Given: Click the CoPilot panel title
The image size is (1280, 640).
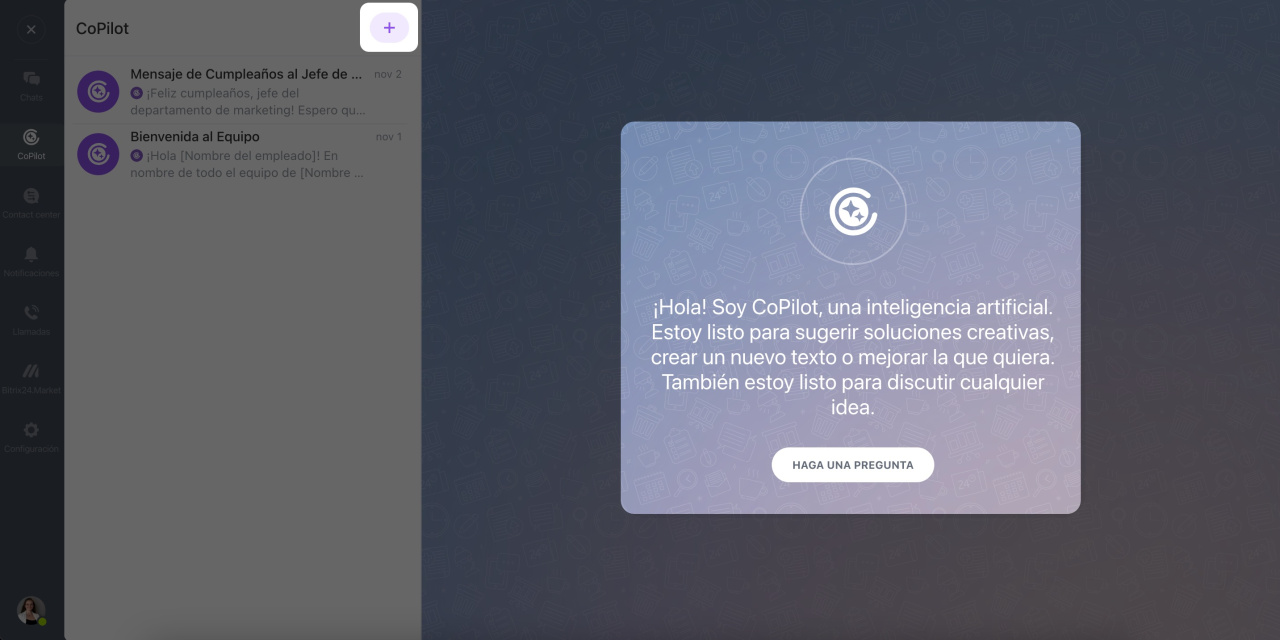Looking at the screenshot, I should 102,28.
